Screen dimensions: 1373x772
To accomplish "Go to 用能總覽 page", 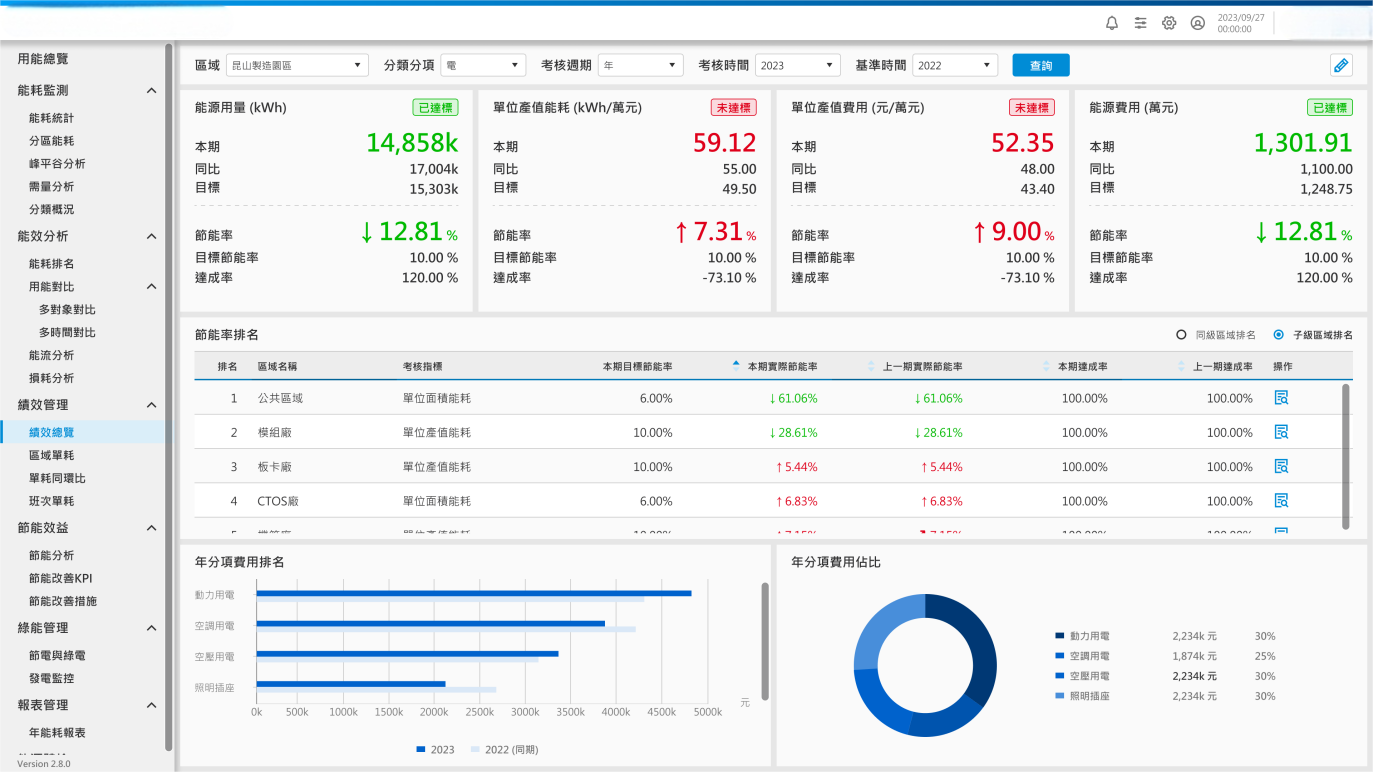I will (43, 60).
